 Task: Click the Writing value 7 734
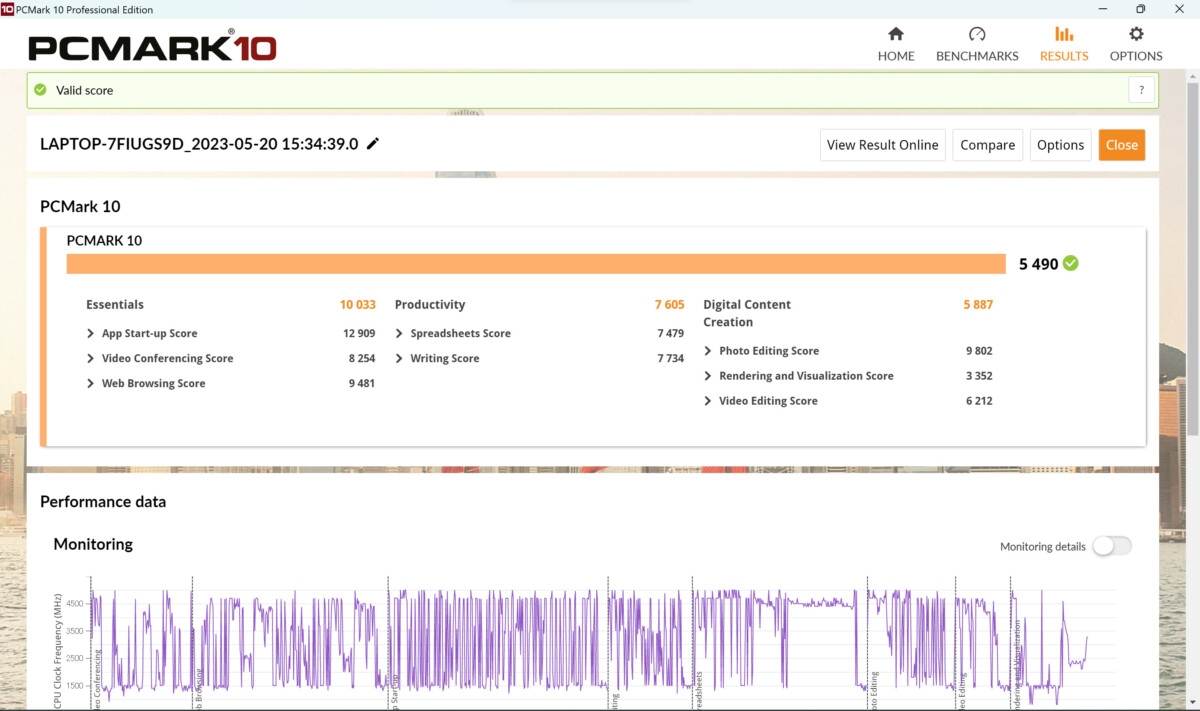tap(671, 358)
